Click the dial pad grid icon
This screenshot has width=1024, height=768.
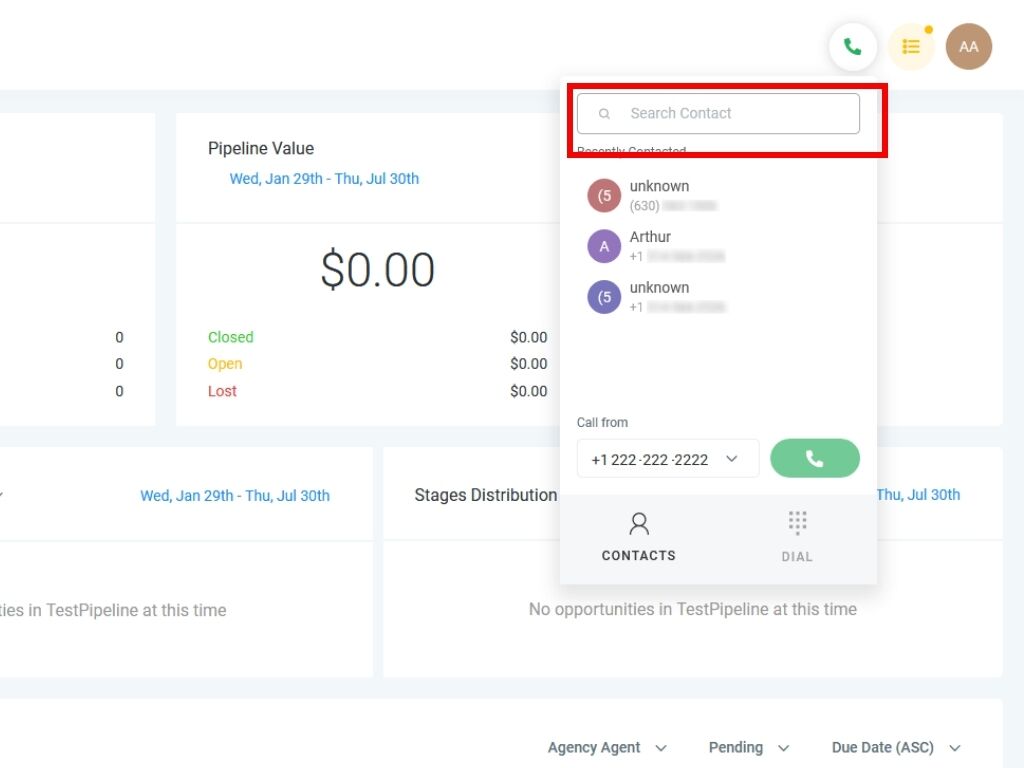tap(797, 522)
